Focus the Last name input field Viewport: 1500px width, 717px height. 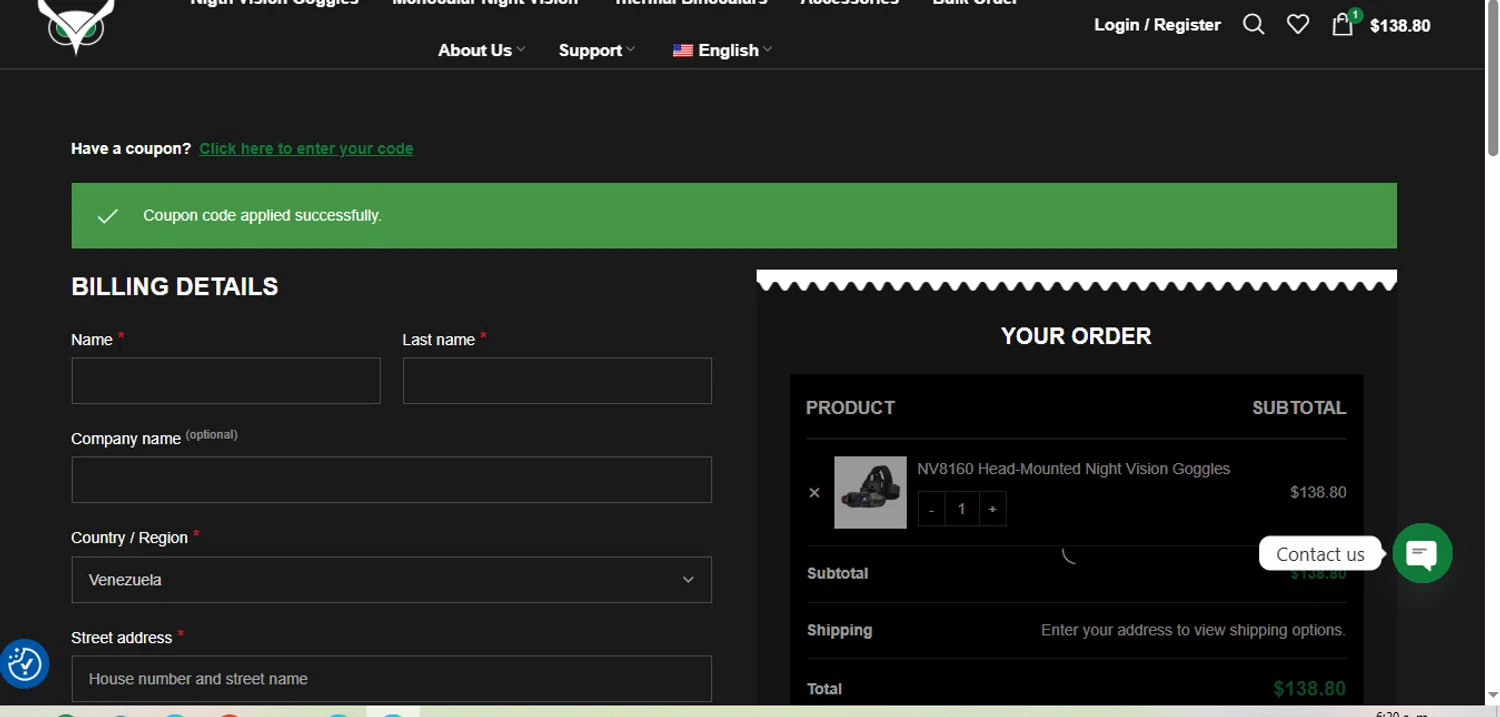[x=557, y=381]
